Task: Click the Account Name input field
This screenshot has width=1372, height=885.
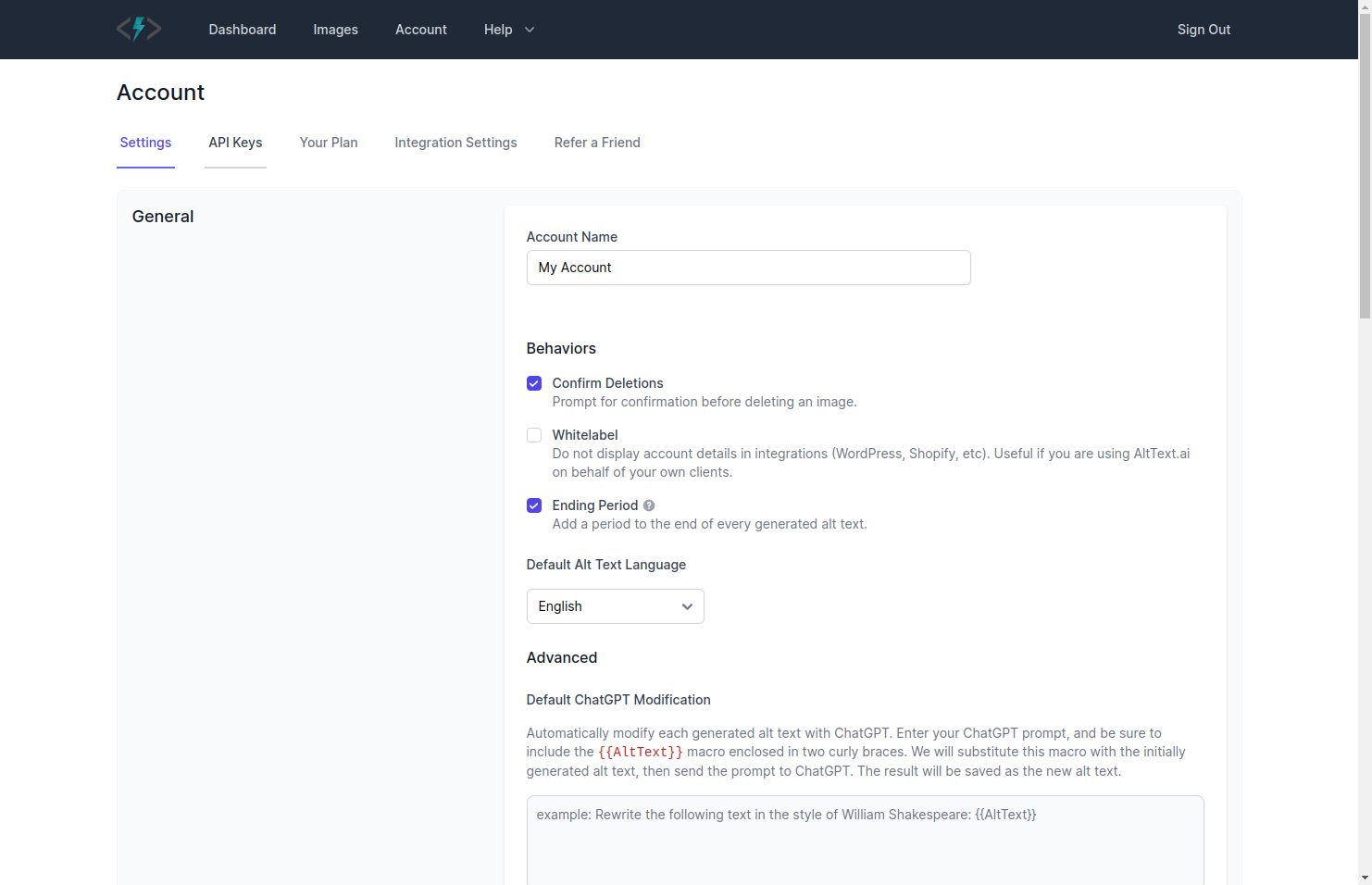Action: [x=748, y=268]
